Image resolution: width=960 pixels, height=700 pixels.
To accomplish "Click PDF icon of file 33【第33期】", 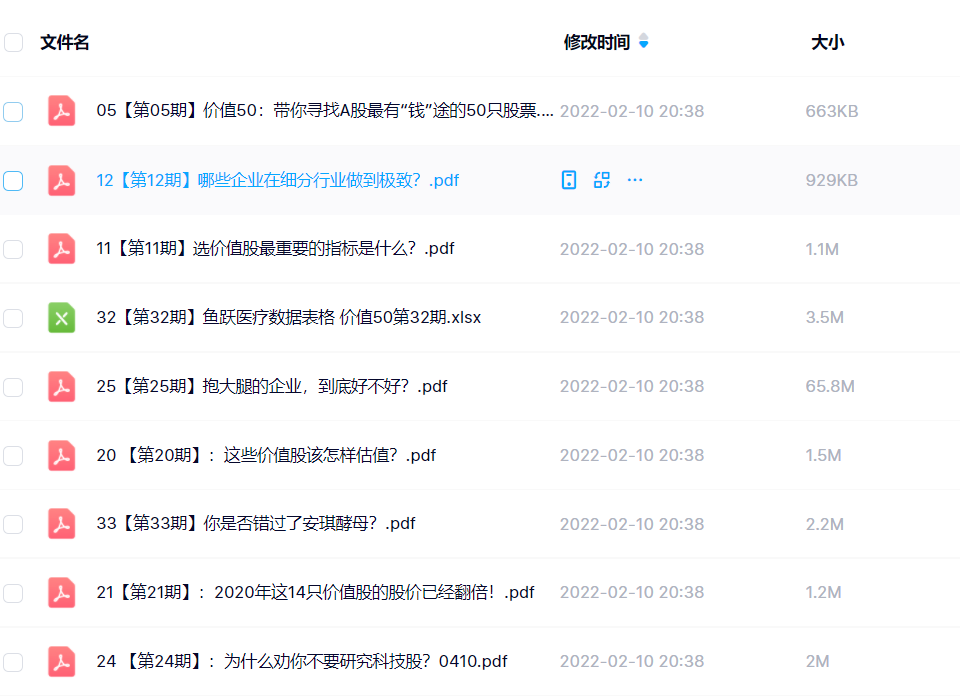I will tap(61, 524).
